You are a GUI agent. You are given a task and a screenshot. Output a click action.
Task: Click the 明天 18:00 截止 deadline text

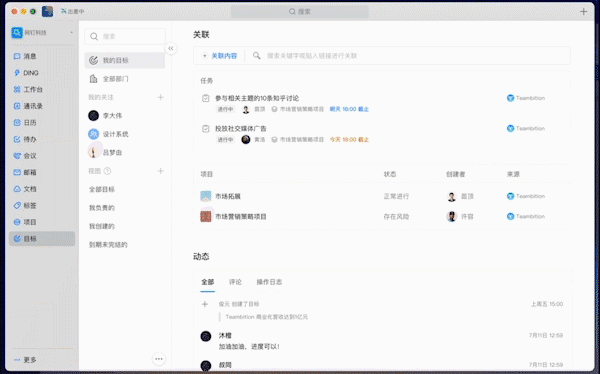click(349, 109)
